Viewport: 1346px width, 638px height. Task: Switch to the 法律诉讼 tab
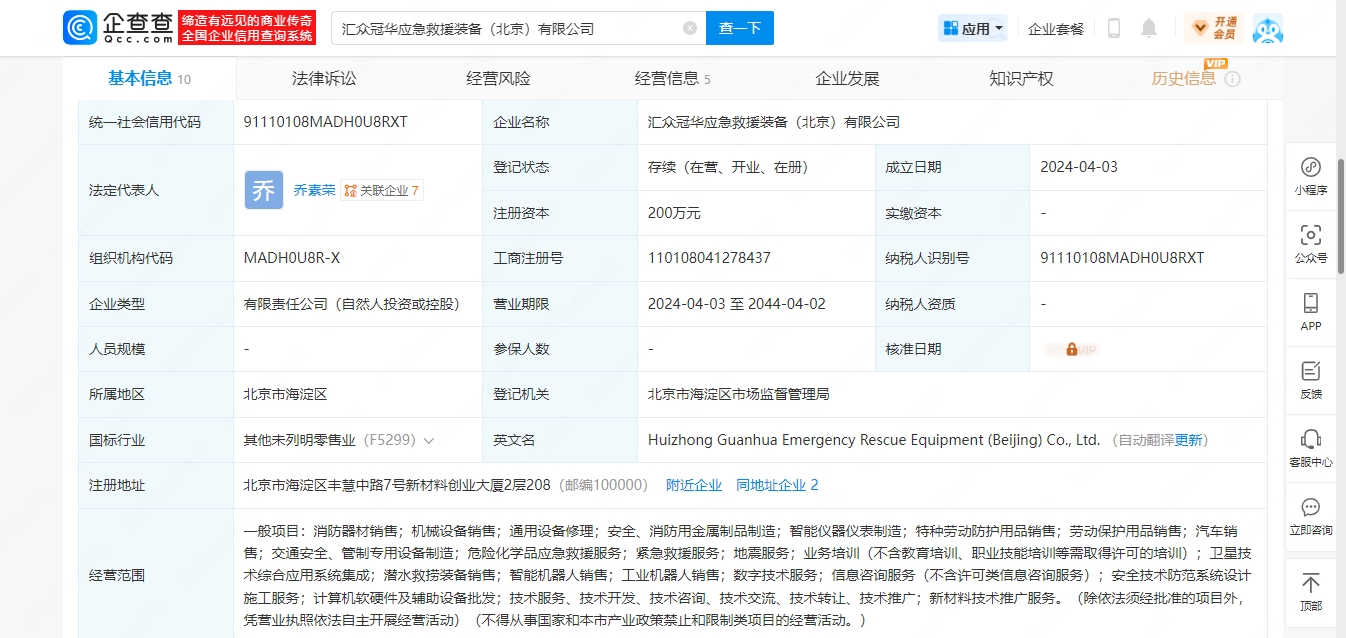324,79
